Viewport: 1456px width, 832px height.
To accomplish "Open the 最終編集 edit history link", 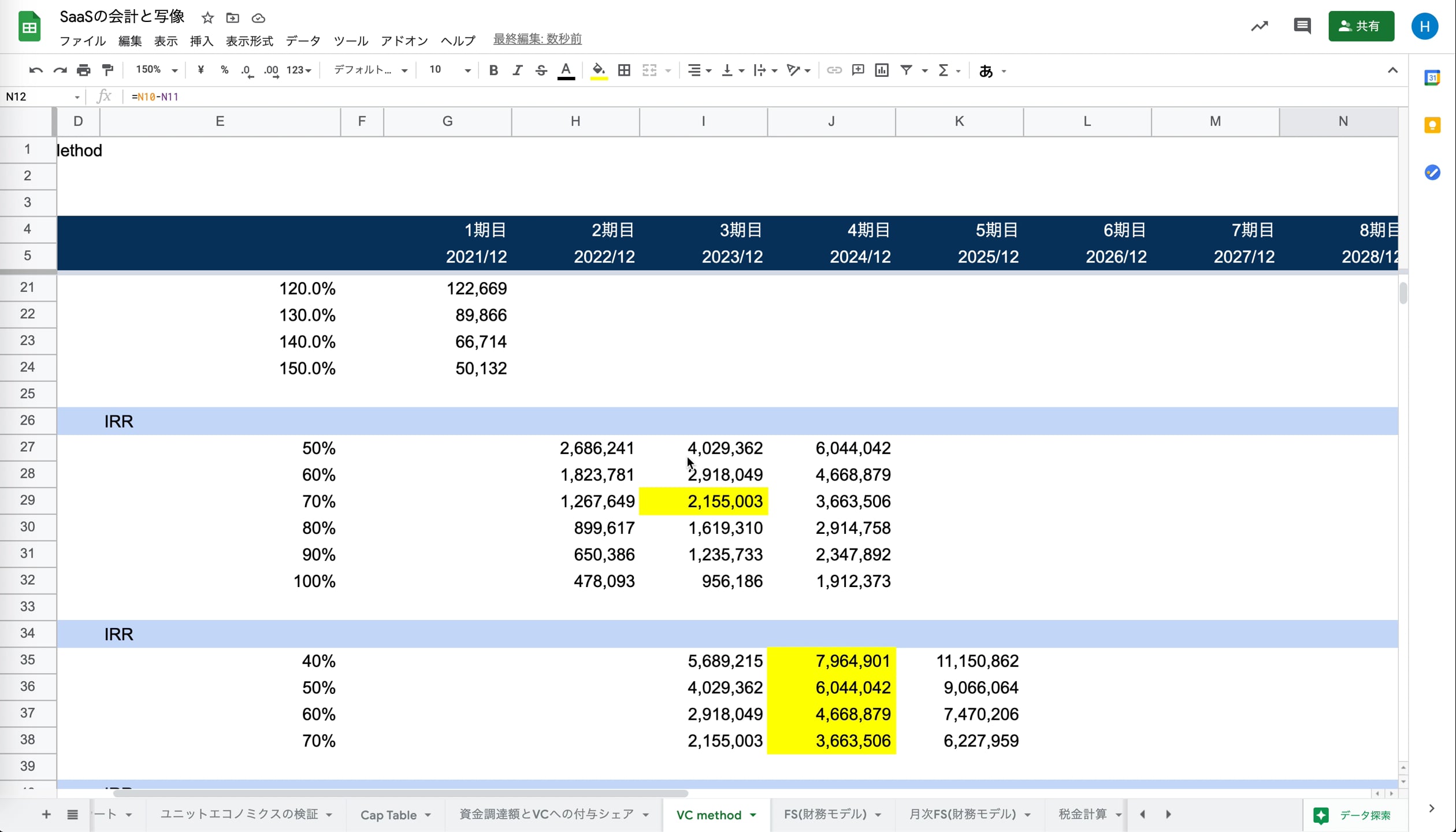I will (x=537, y=39).
